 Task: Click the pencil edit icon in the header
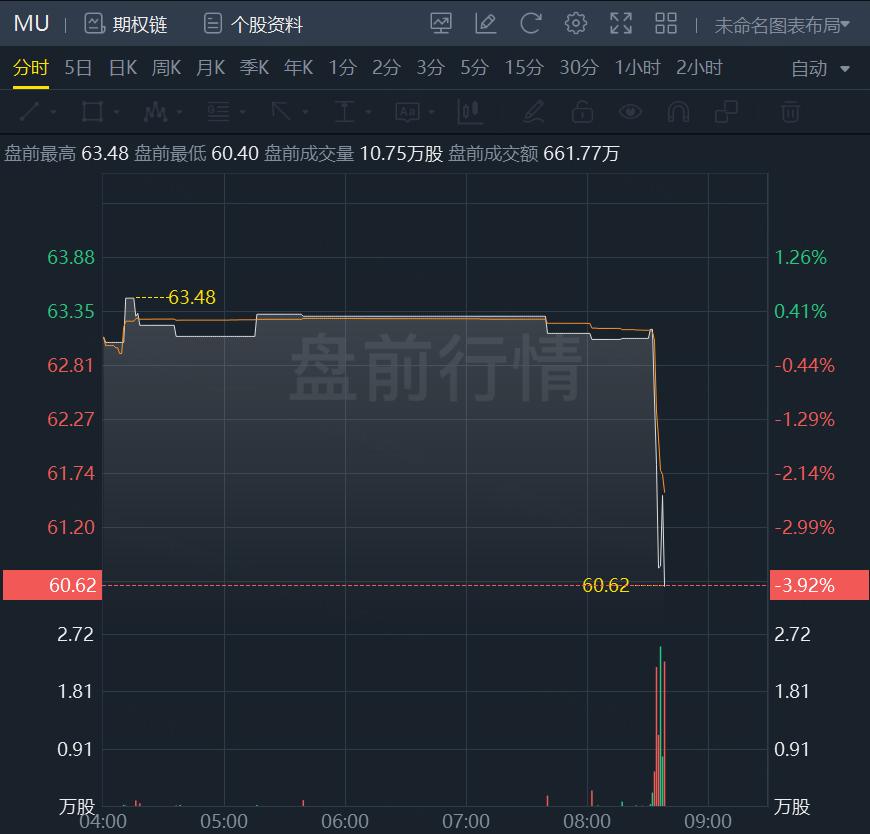coord(485,24)
